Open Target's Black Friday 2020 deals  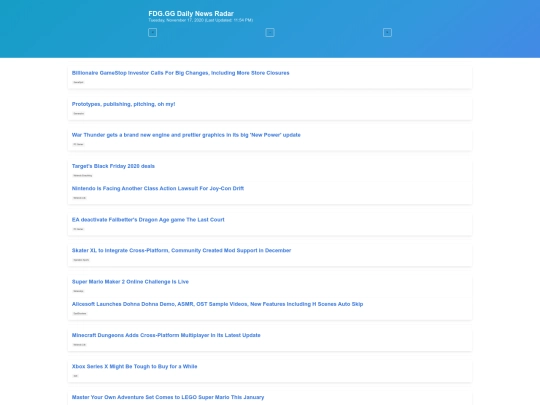point(113,166)
